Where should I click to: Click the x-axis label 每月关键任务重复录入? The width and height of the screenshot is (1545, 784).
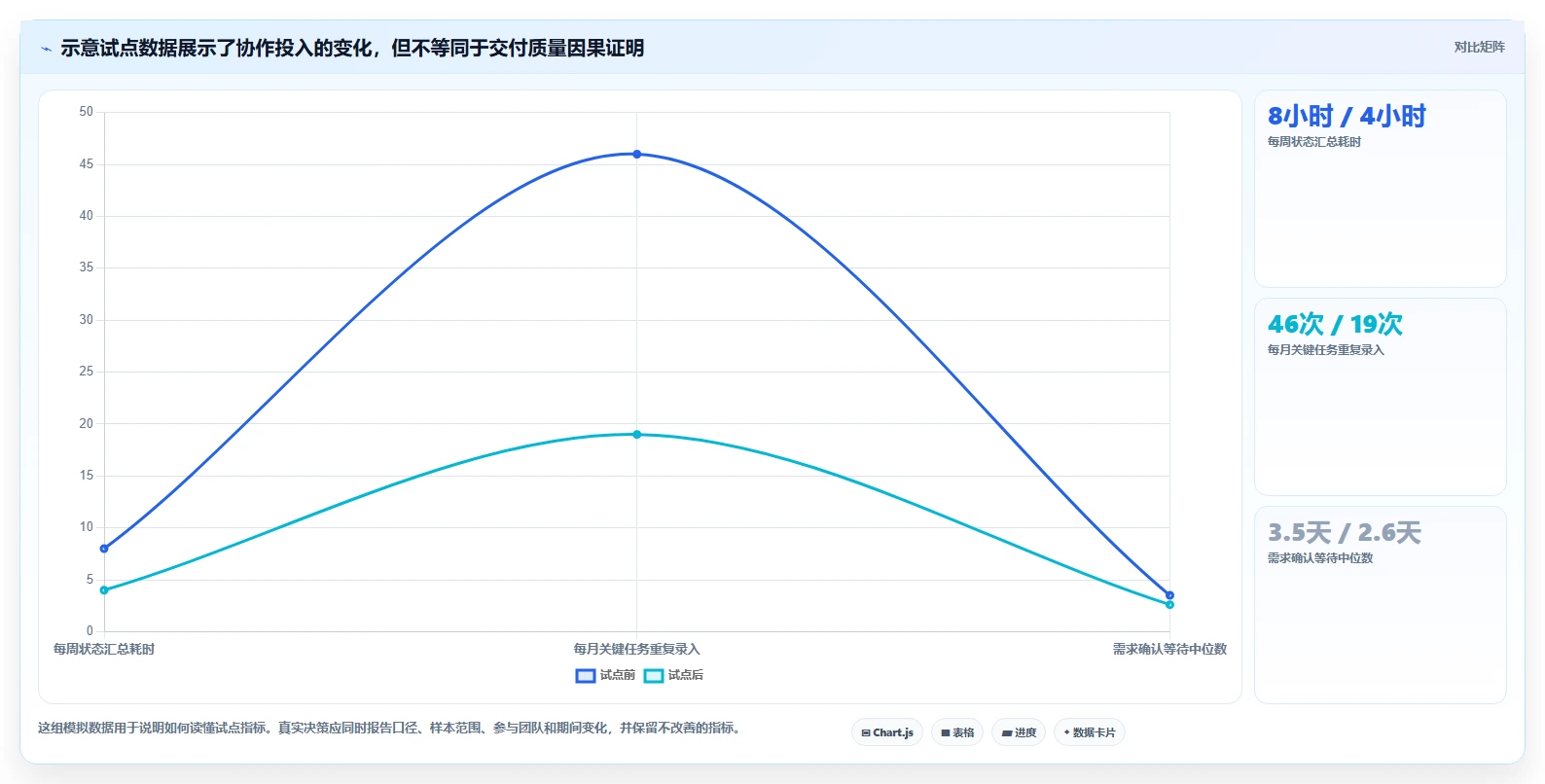(636, 649)
